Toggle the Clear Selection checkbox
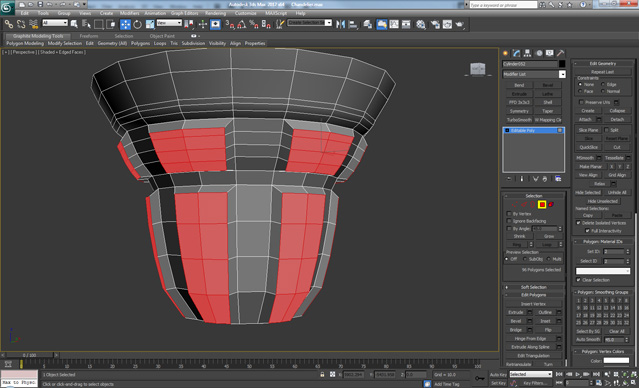The width and height of the screenshot is (639, 388). click(578, 280)
